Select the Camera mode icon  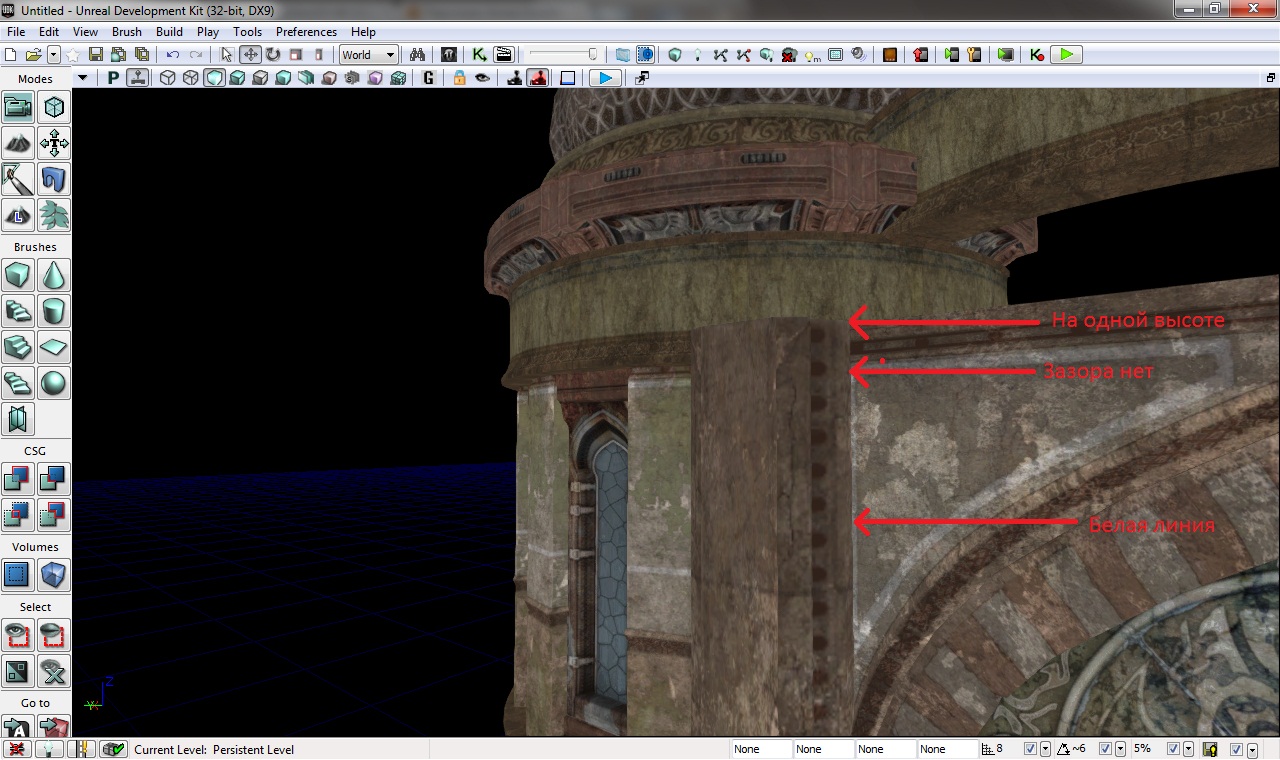coord(18,107)
